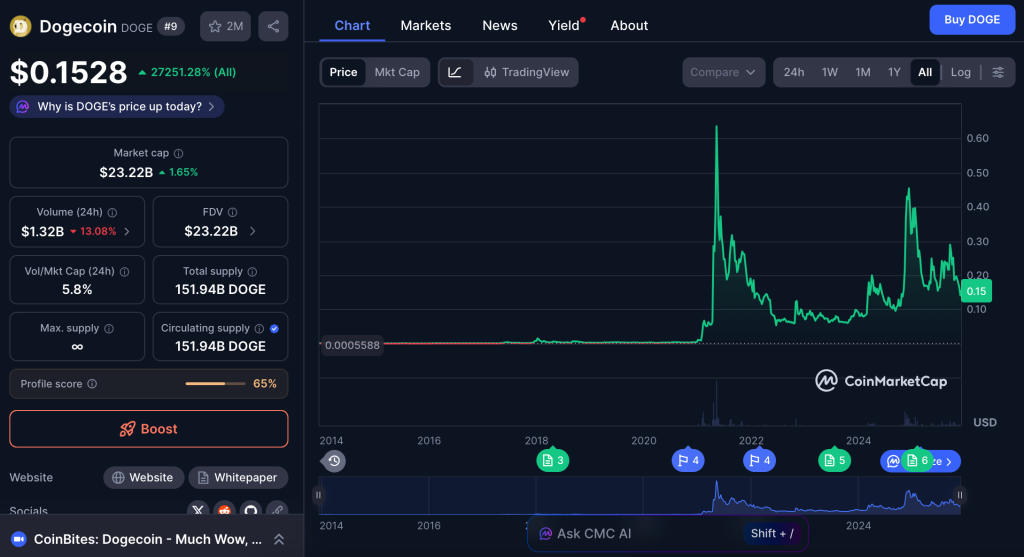Image resolution: width=1024 pixels, height=557 pixels.
Task: Open the 2020 flag event marker
Action: point(688,460)
